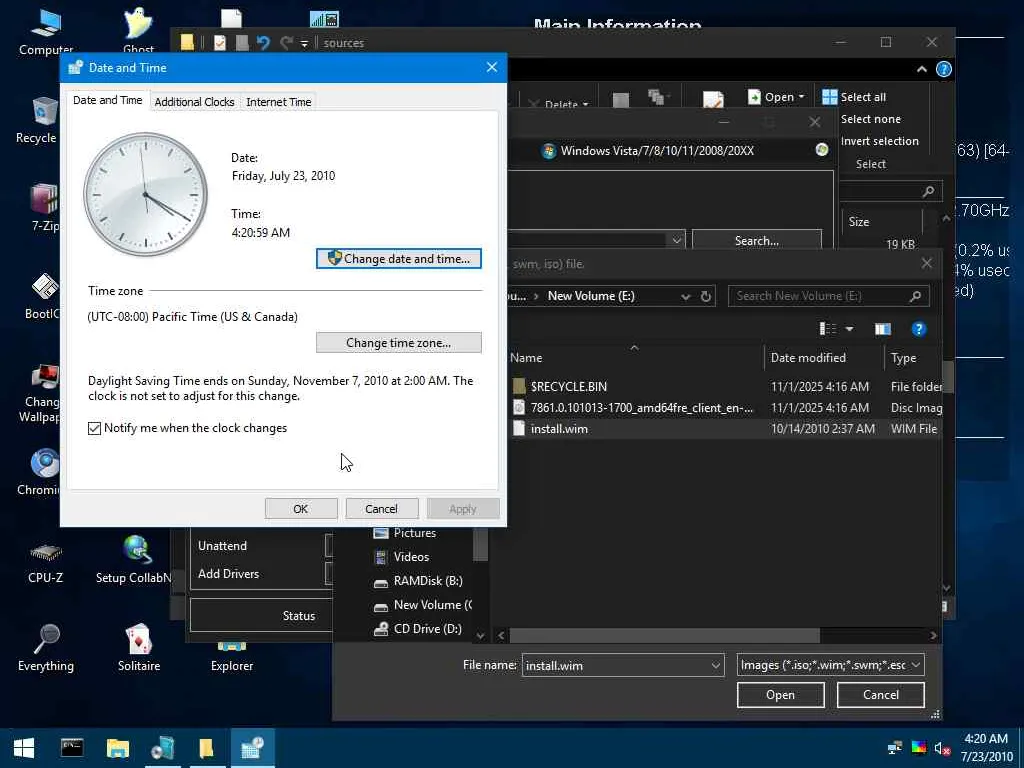Sort files by the Date modified column
Image resolution: width=1024 pixels, height=768 pixels.
click(x=808, y=358)
